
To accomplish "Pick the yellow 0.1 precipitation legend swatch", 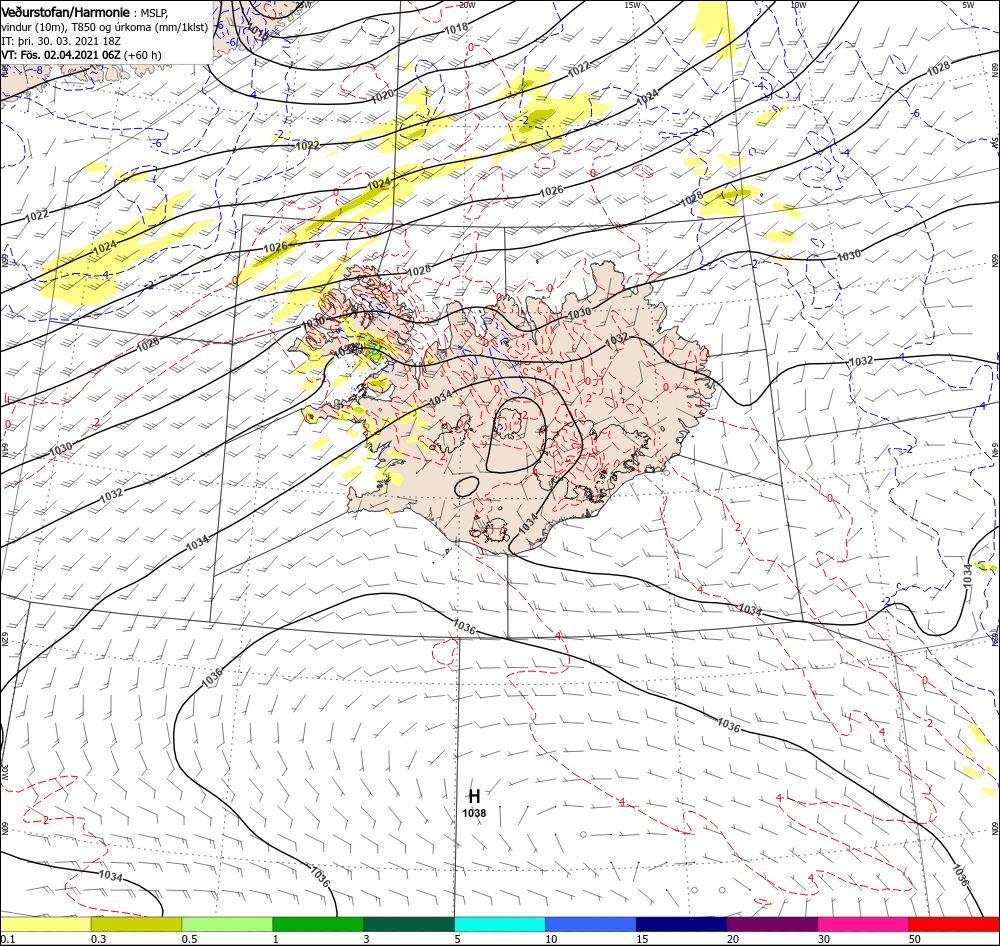I will 45,924.
